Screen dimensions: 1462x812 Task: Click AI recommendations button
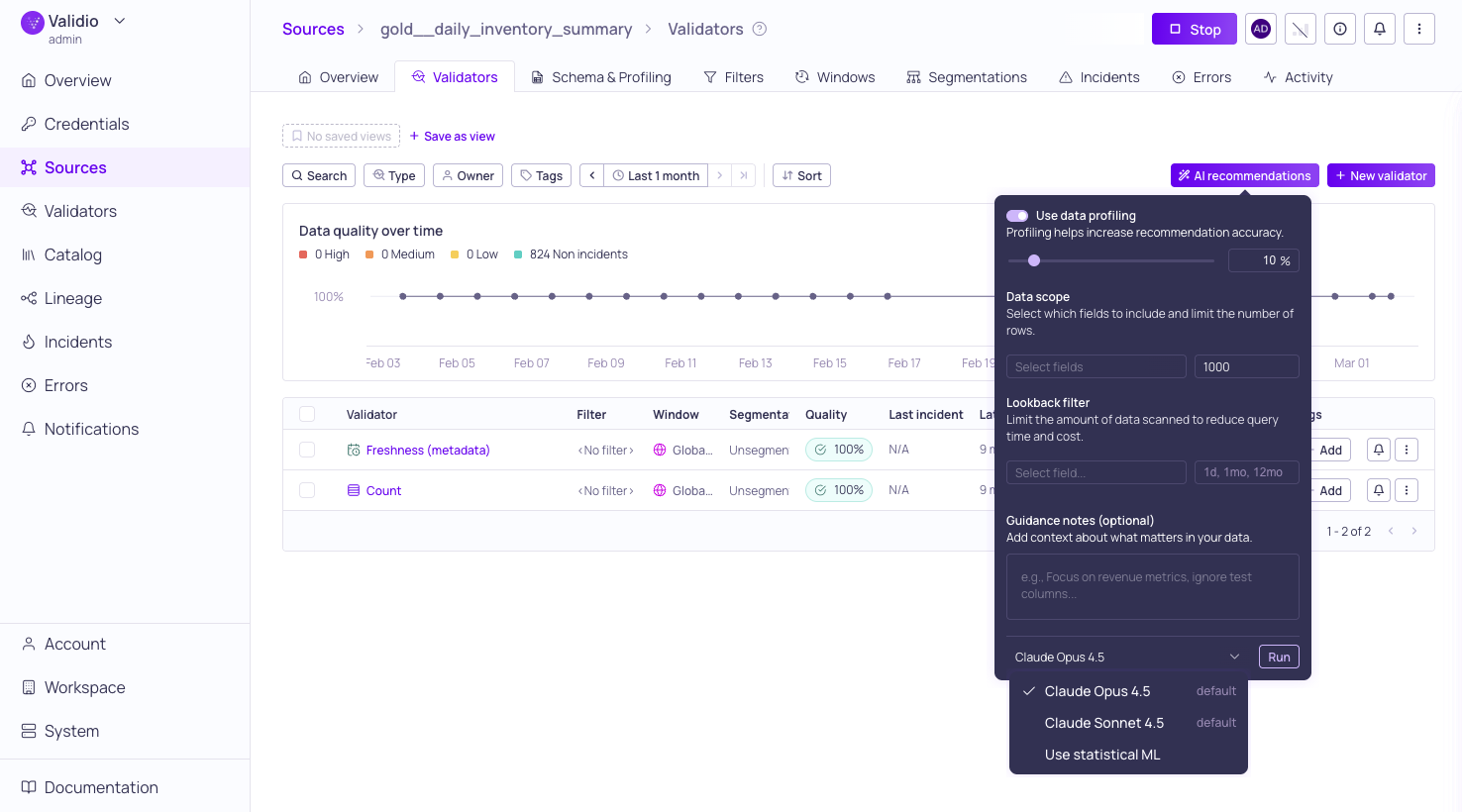[x=1244, y=175]
